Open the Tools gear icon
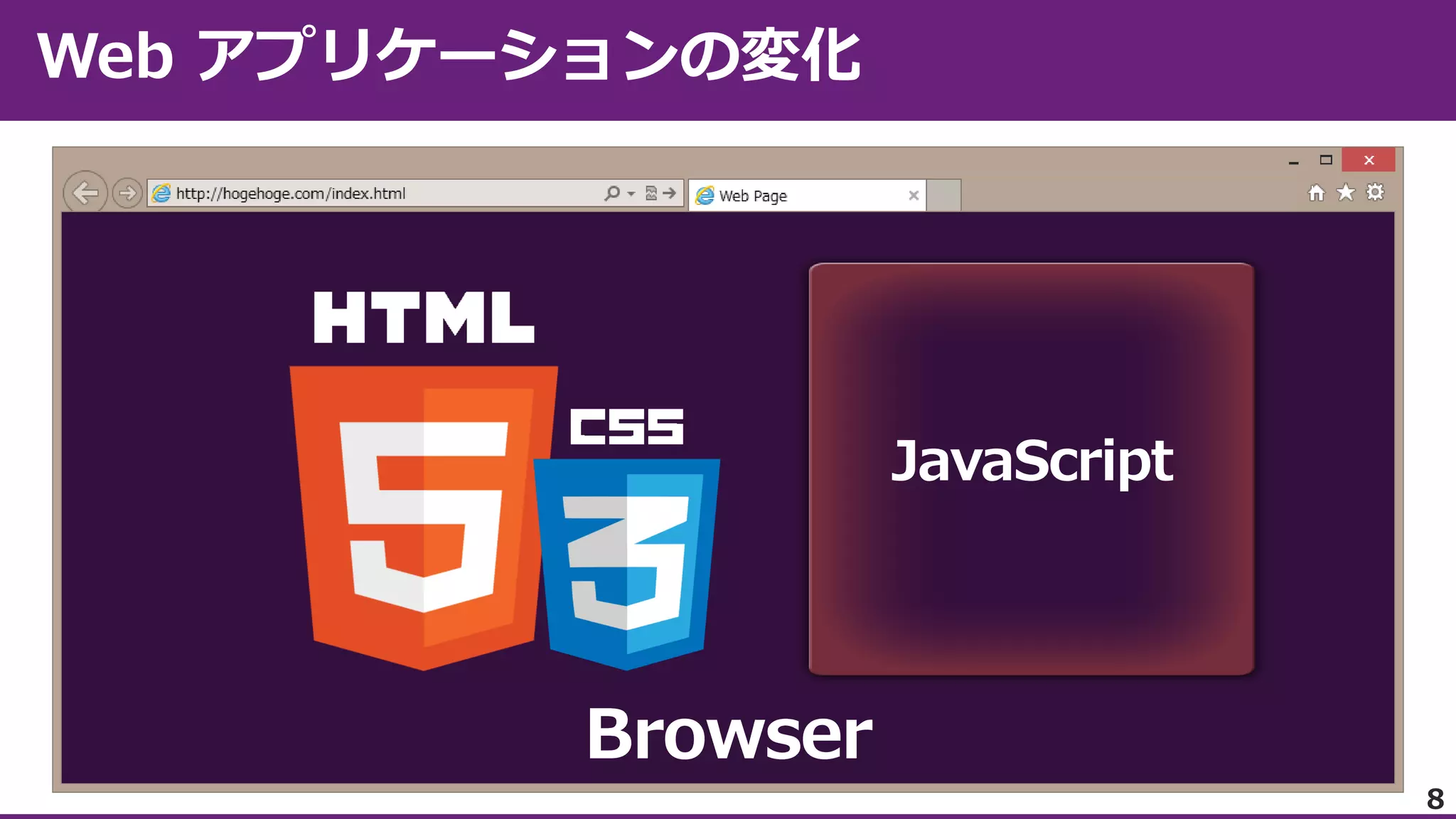1456x819 pixels. (1375, 193)
